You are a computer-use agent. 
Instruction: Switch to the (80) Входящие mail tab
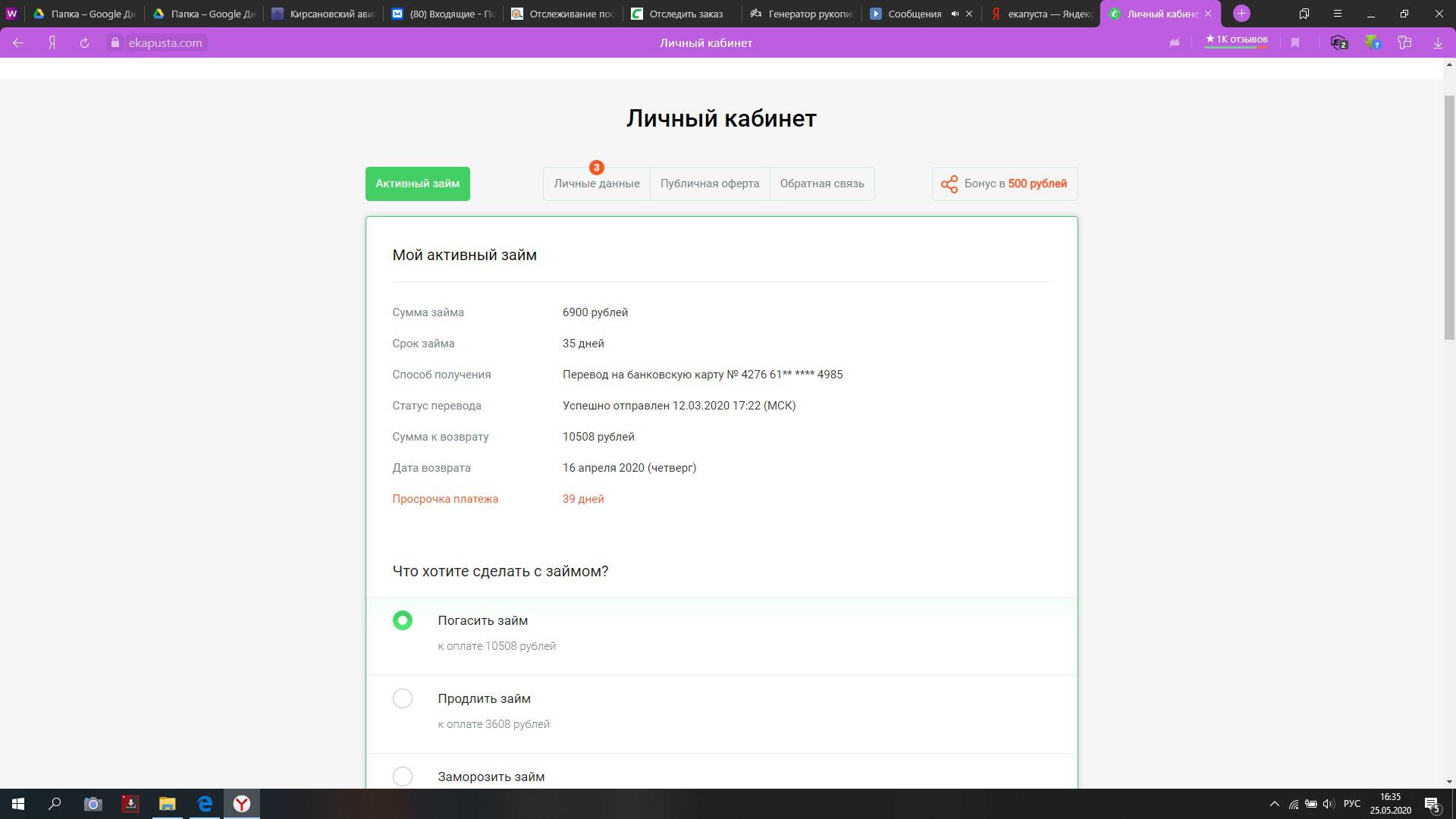[443, 14]
